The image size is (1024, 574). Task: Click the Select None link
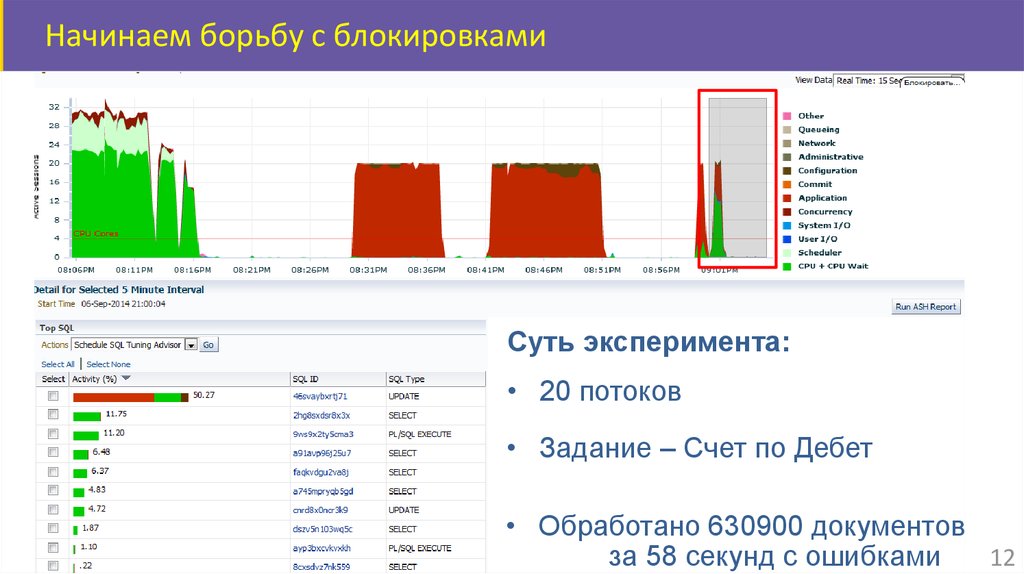108,364
